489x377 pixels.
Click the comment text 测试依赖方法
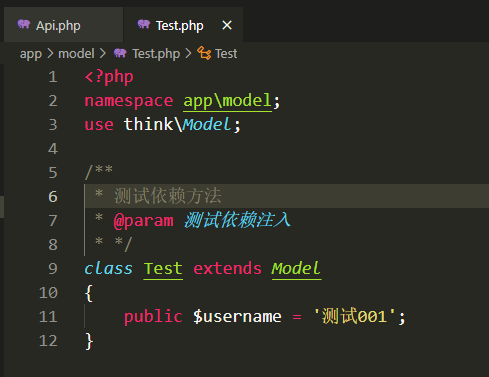point(168,196)
